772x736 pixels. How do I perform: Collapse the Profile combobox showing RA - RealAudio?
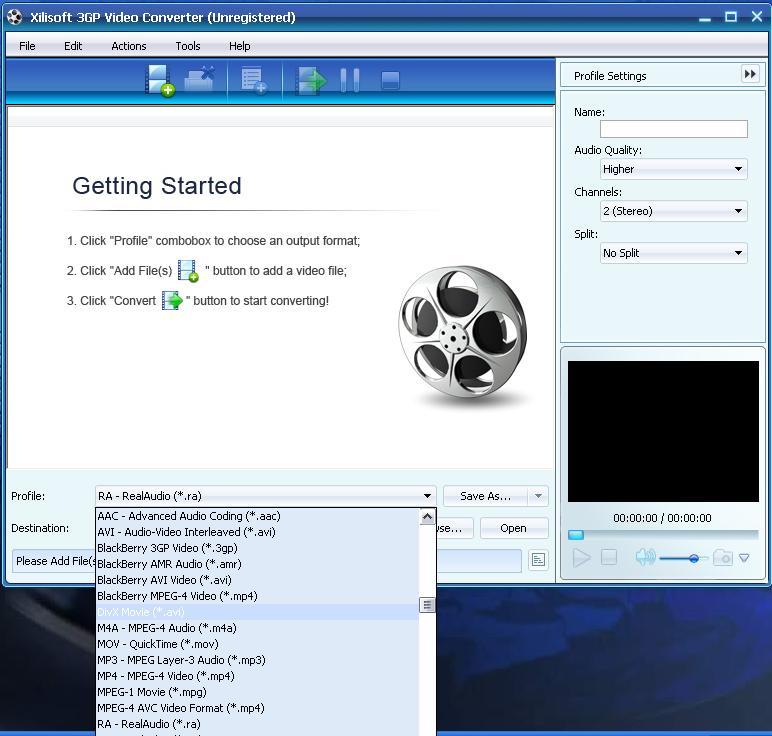tap(265, 496)
